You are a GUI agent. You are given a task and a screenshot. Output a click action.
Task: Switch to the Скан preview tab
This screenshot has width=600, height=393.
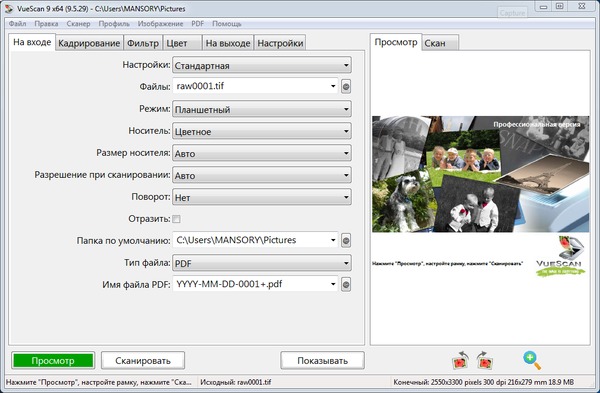coord(440,43)
